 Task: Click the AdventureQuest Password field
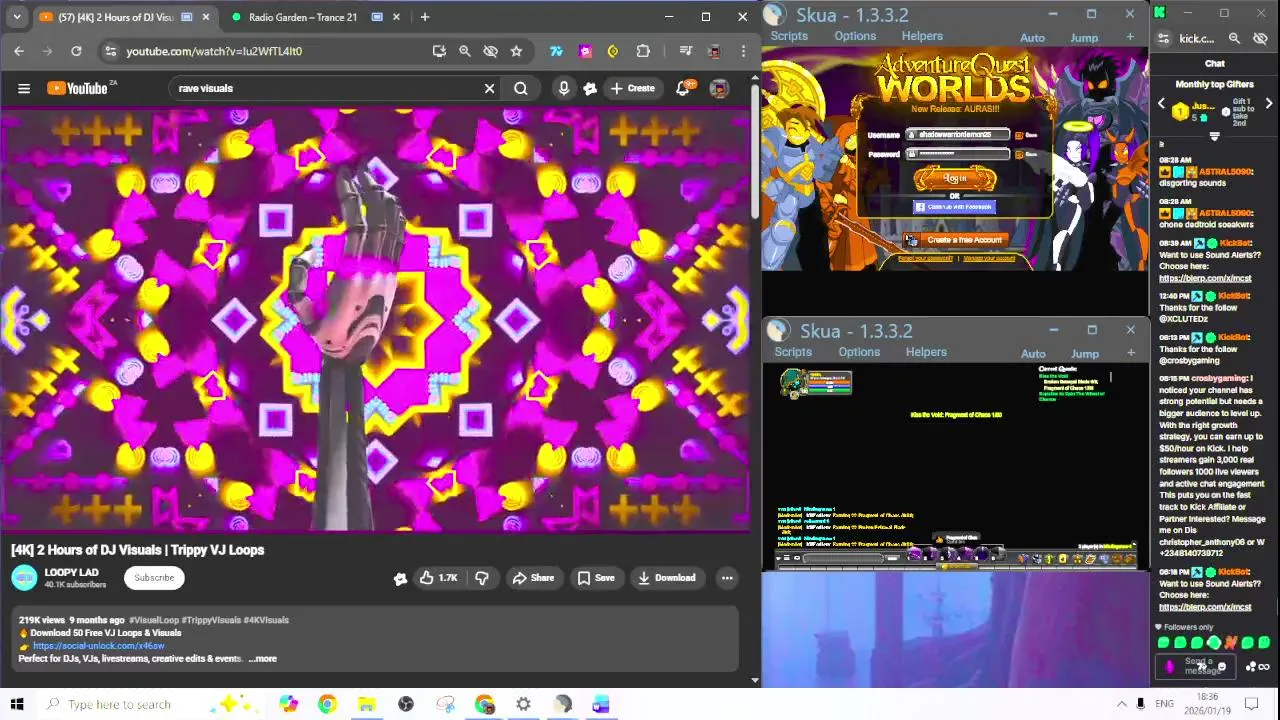[x=958, y=154]
